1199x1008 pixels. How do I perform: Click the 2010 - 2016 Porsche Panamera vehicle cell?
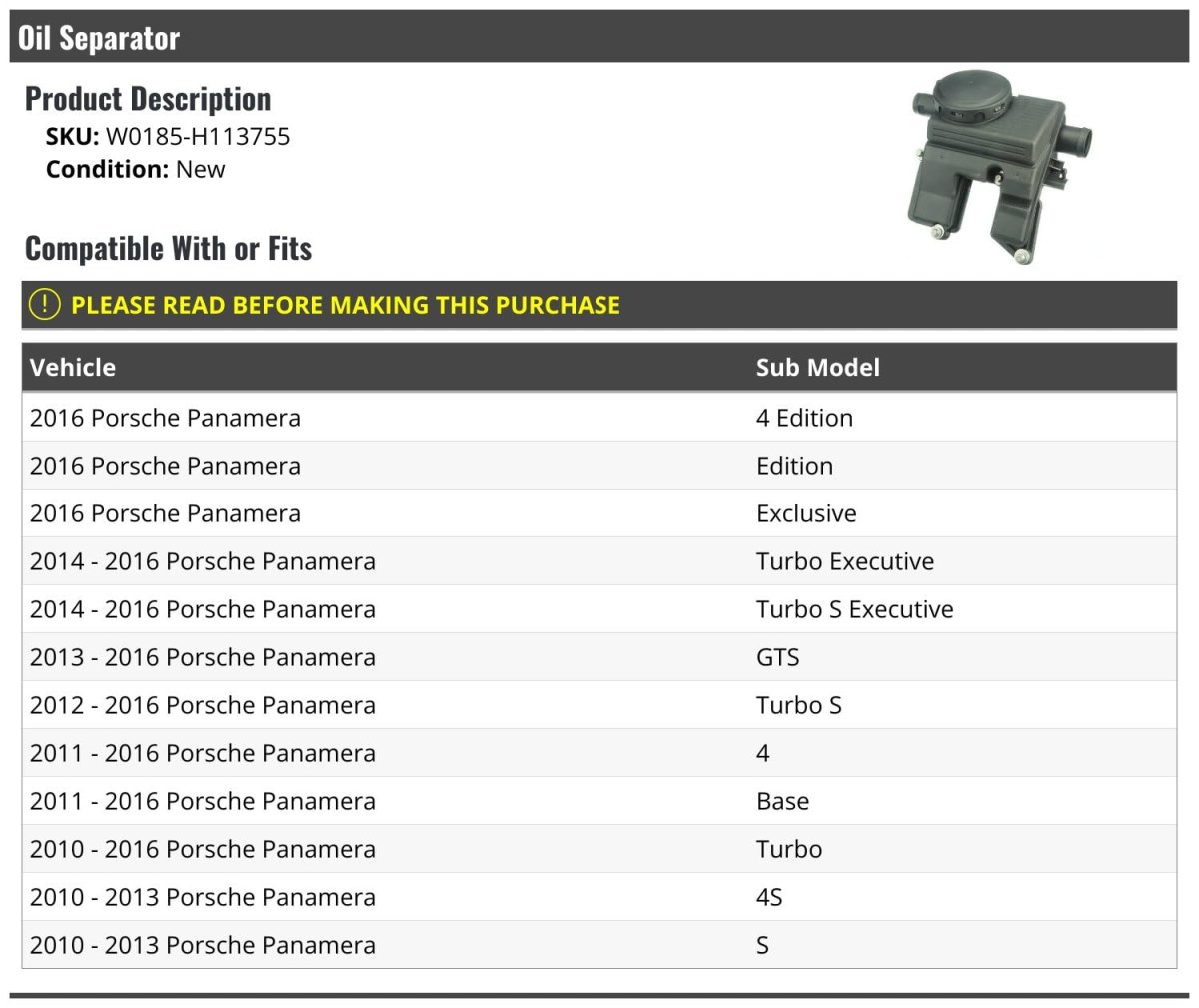click(x=203, y=849)
